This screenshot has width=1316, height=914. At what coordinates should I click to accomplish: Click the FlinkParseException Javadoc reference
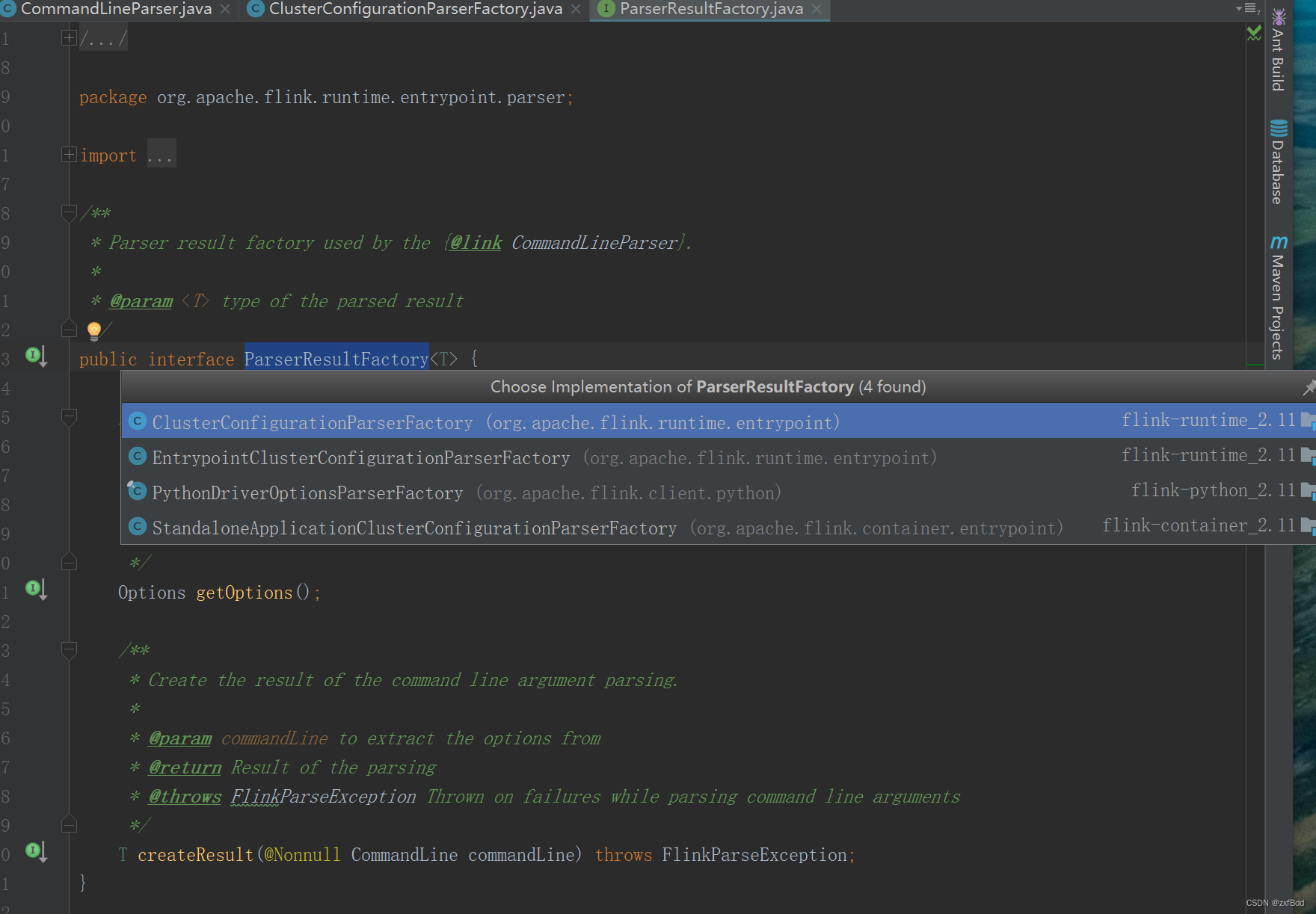click(x=323, y=797)
